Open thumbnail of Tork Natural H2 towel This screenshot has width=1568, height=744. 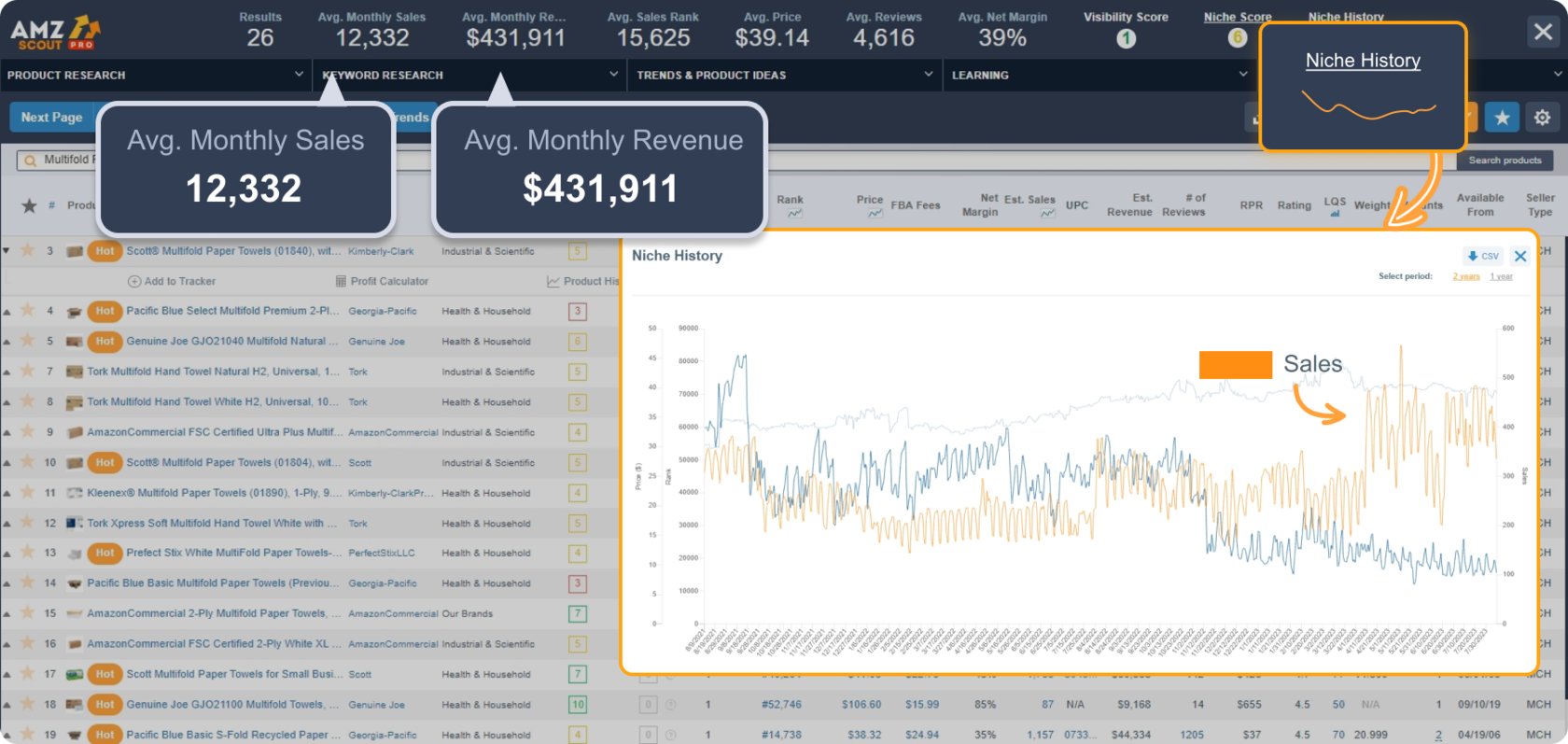[x=75, y=372]
